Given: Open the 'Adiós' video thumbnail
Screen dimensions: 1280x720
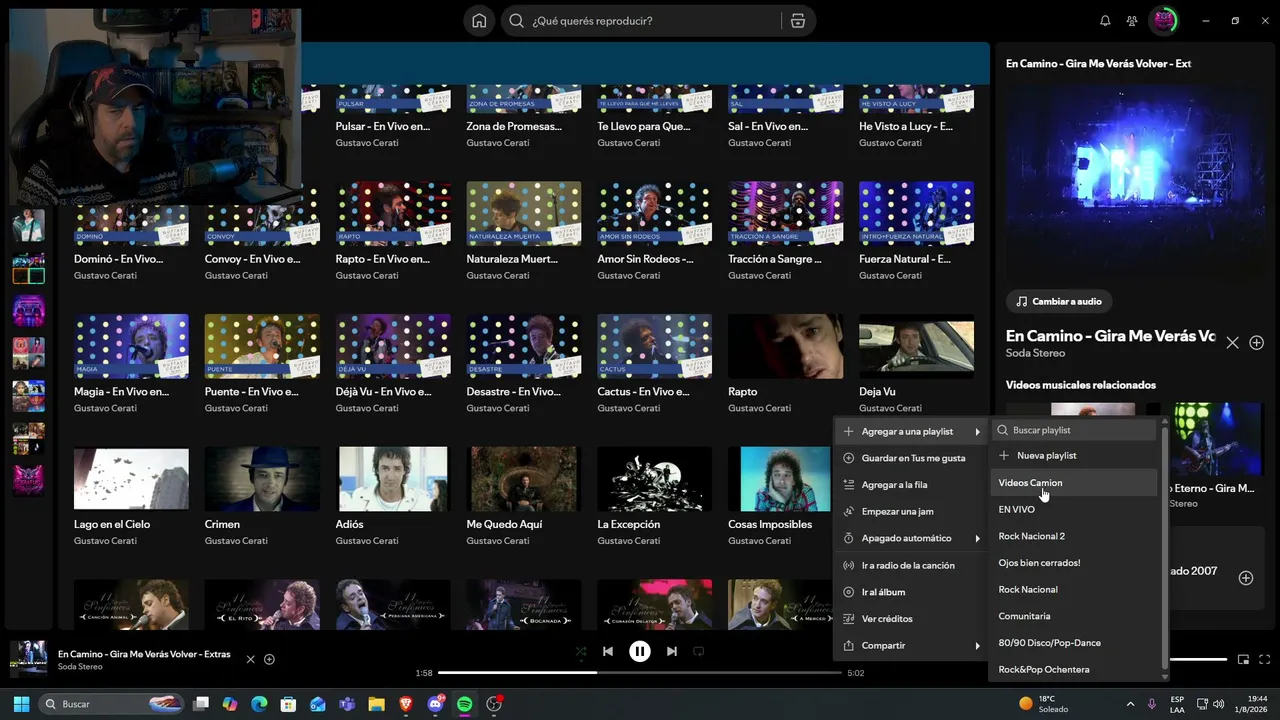Looking at the screenshot, I should pyautogui.click(x=393, y=478).
